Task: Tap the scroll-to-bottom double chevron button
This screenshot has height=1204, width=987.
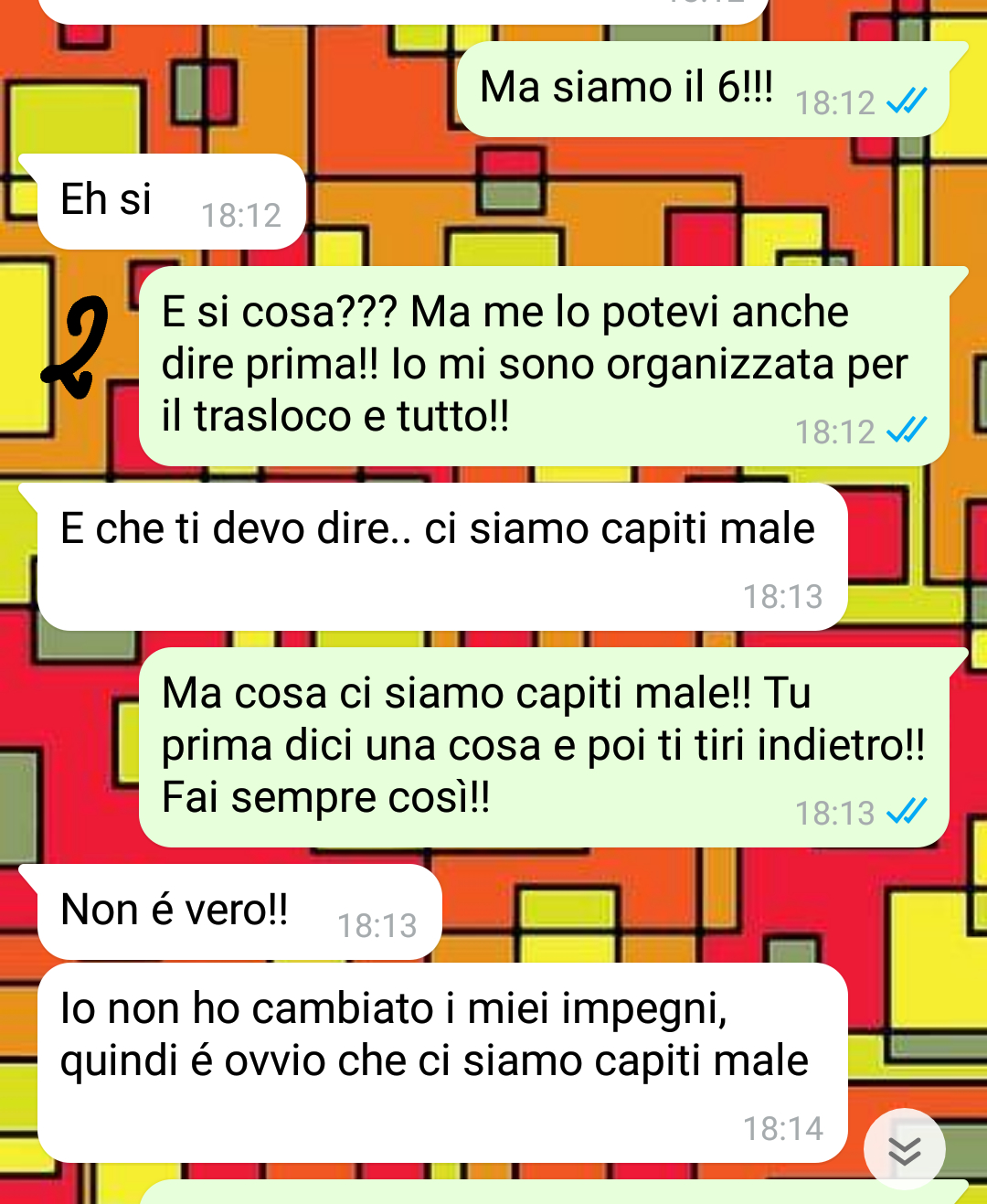Action: pyautogui.click(x=904, y=1149)
